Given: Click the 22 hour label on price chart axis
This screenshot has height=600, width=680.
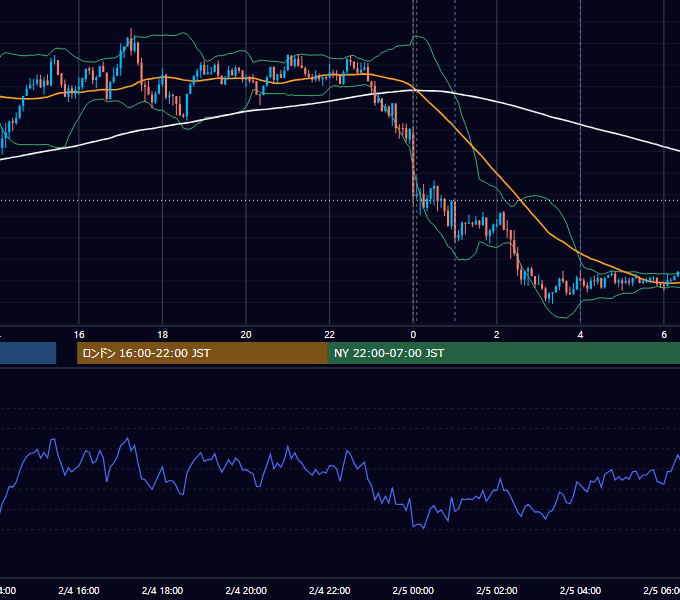Looking at the screenshot, I should tap(330, 335).
